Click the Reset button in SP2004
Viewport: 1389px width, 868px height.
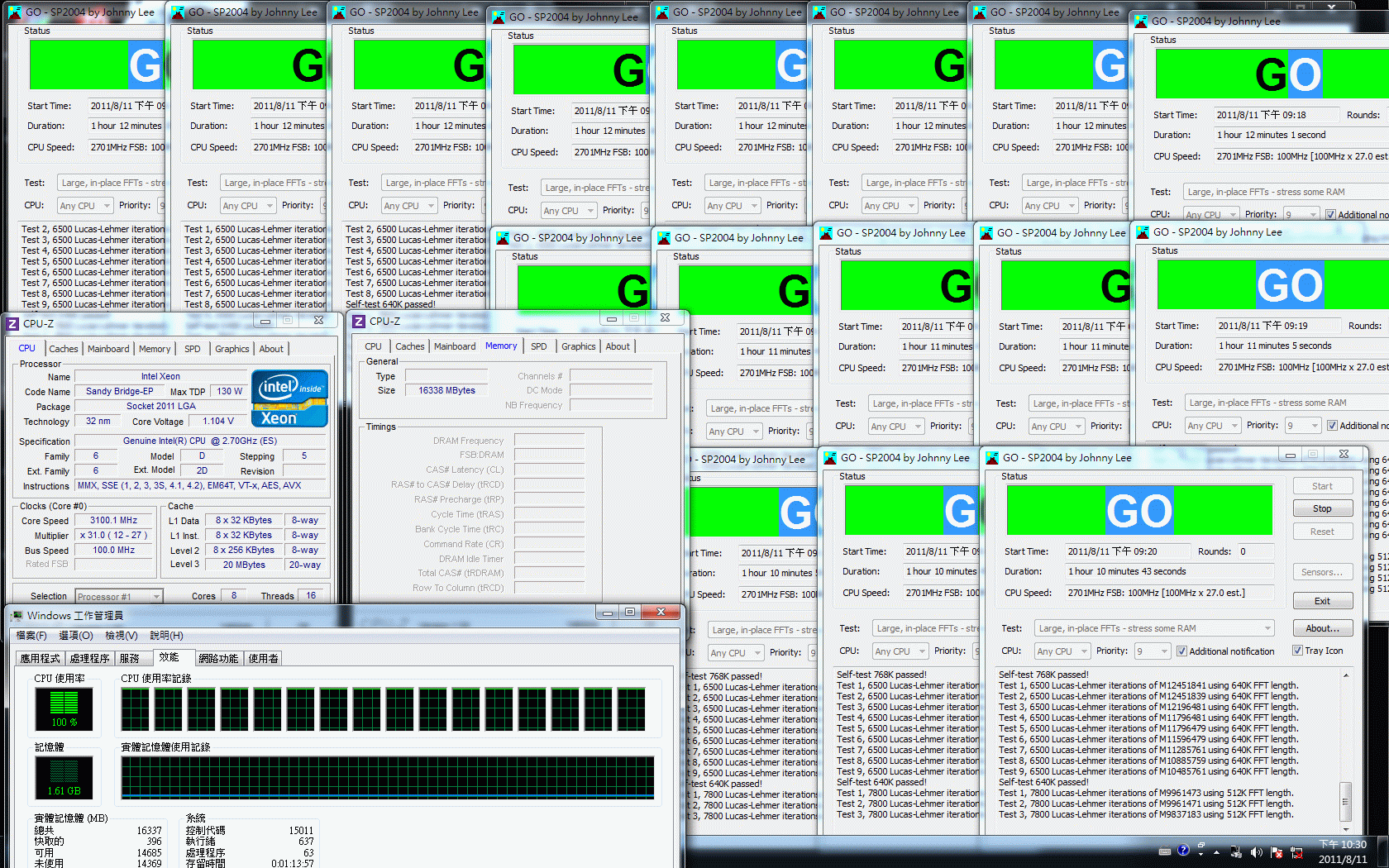tap(1322, 532)
